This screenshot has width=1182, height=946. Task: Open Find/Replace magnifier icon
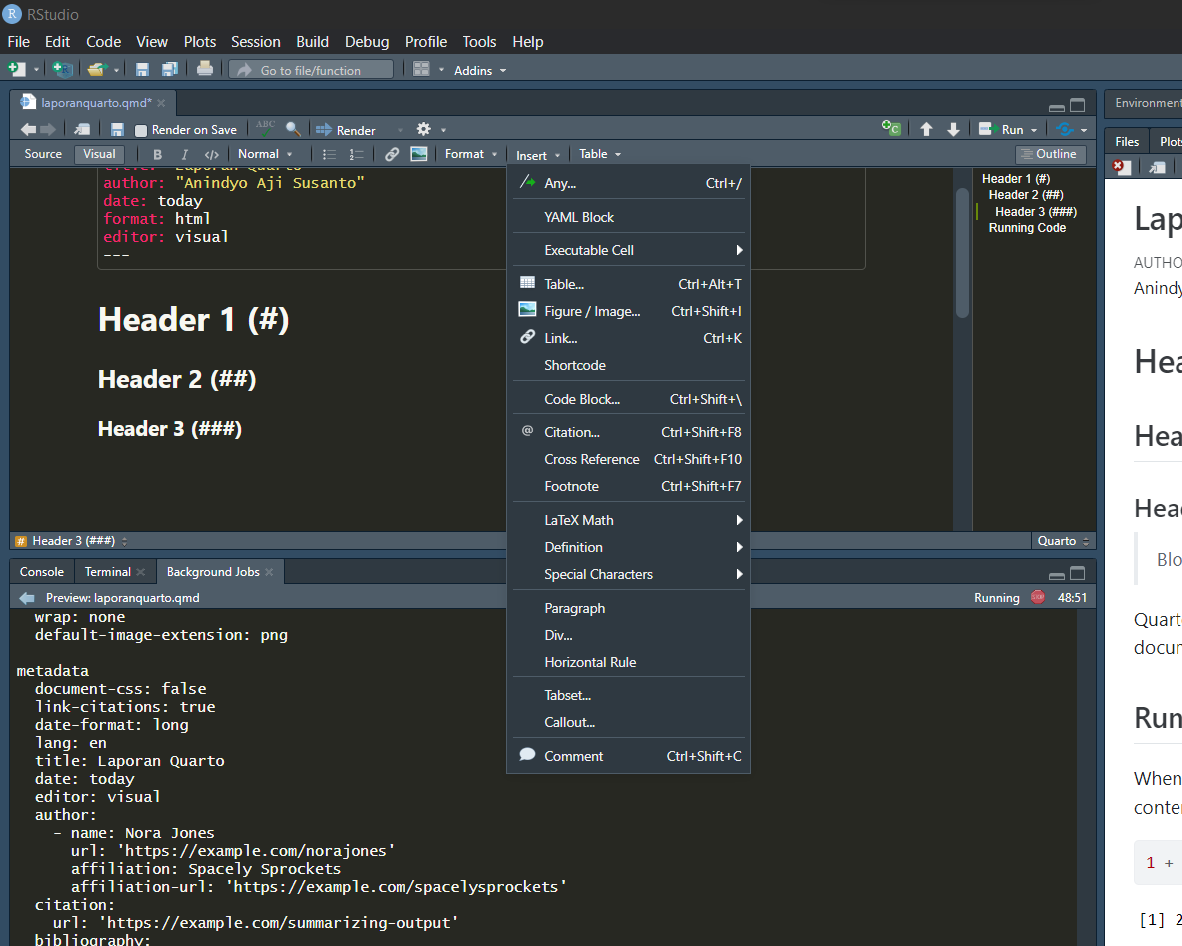tap(293, 129)
